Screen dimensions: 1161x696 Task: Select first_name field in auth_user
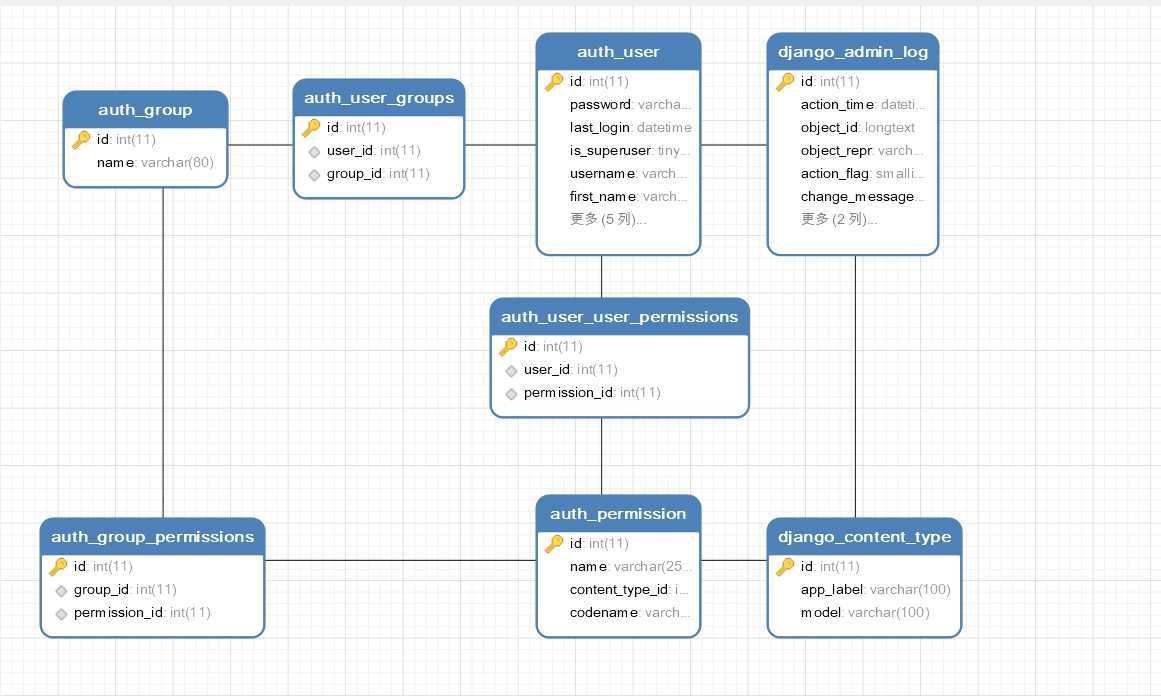pos(629,196)
